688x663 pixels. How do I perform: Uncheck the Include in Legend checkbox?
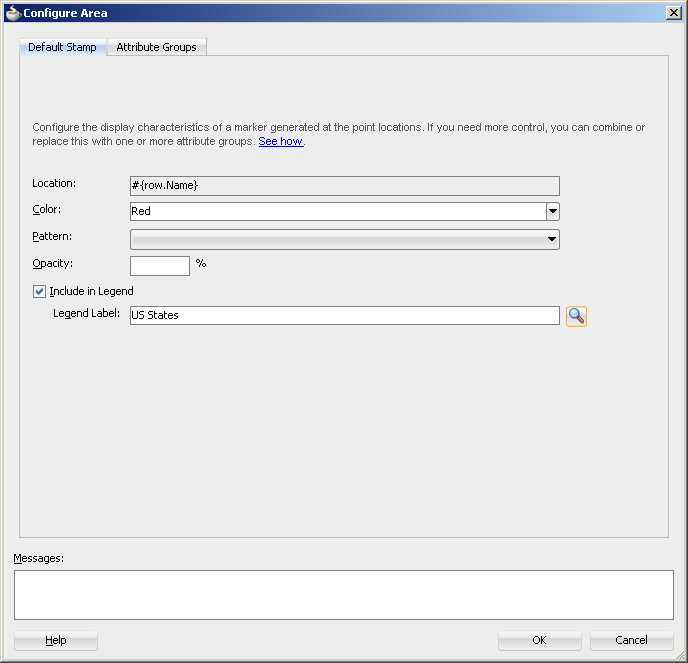39,291
